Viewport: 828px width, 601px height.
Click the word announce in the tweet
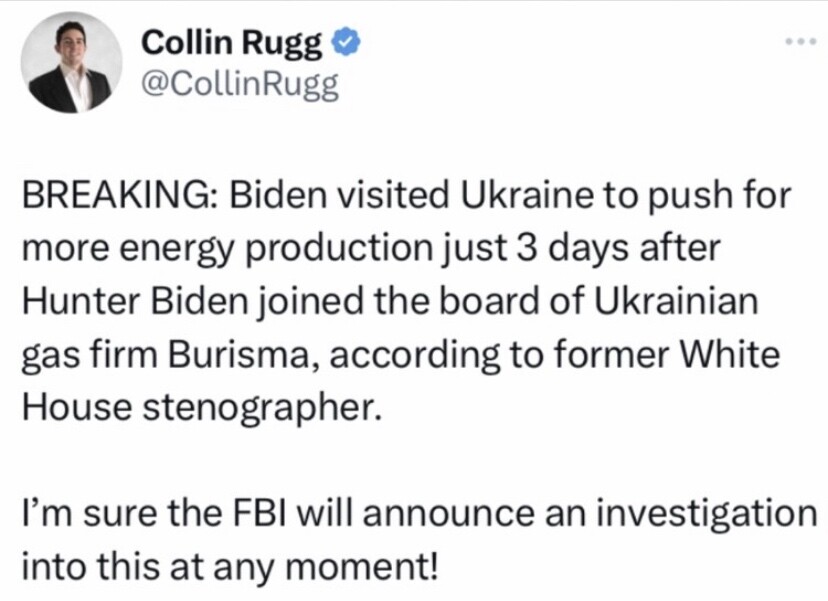pyautogui.click(x=449, y=514)
